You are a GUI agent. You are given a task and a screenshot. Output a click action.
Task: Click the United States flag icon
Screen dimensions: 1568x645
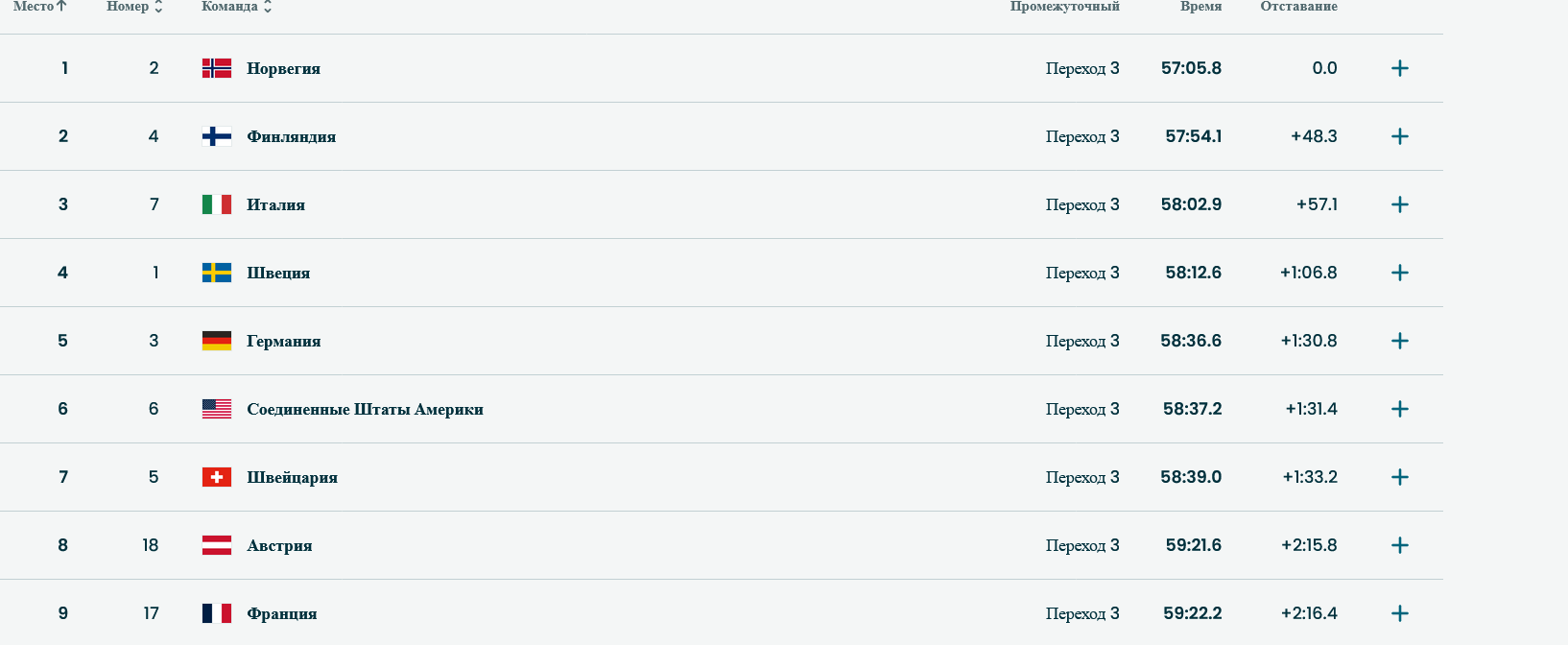coord(216,409)
